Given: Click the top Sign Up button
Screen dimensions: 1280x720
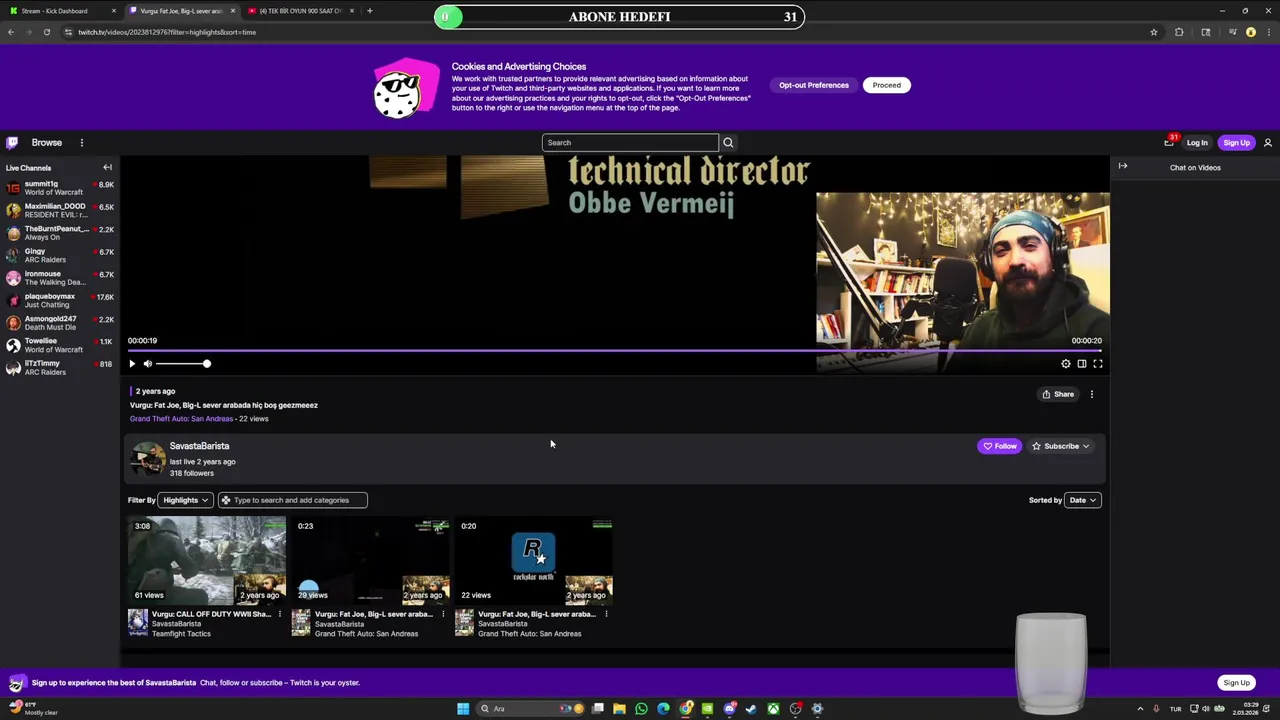Looking at the screenshot, I should tap(1236, 143).
